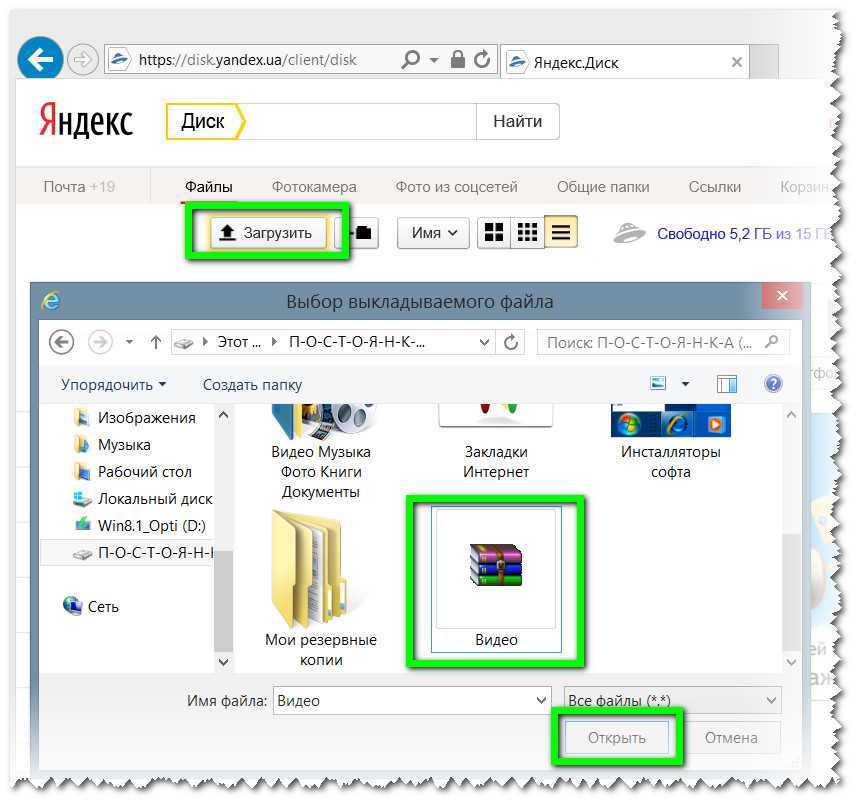Click the Этот ... breadcrumb segment
Image resolution: width=859 pixels, height=805 pixels.
click(x=239, y=342)
